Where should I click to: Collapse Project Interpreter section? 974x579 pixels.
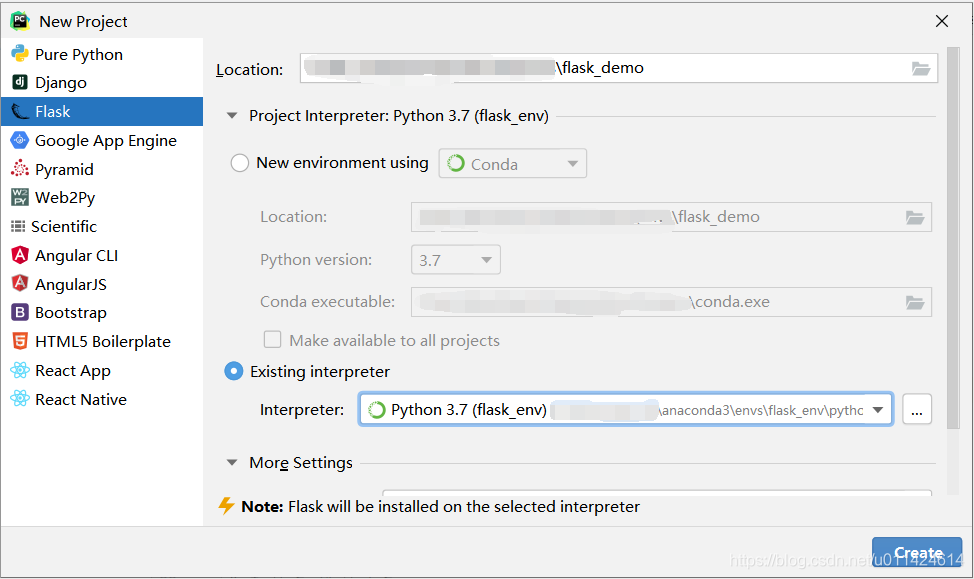tap(232, 116)
